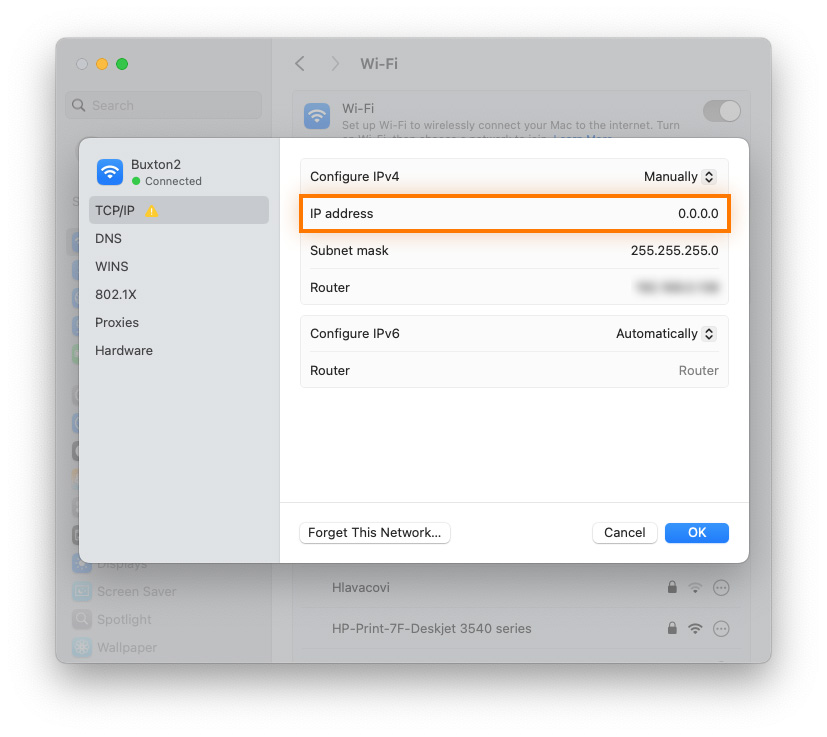Click the Wi-Fi icon in the background pane

(317, 116)
